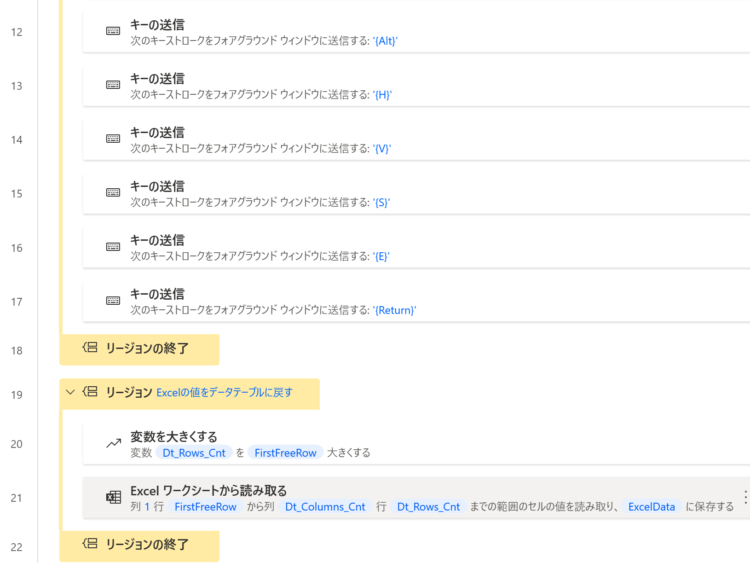Select the 'リージョン' label on line 19
750x563 pixels.
tap(129, 393)
